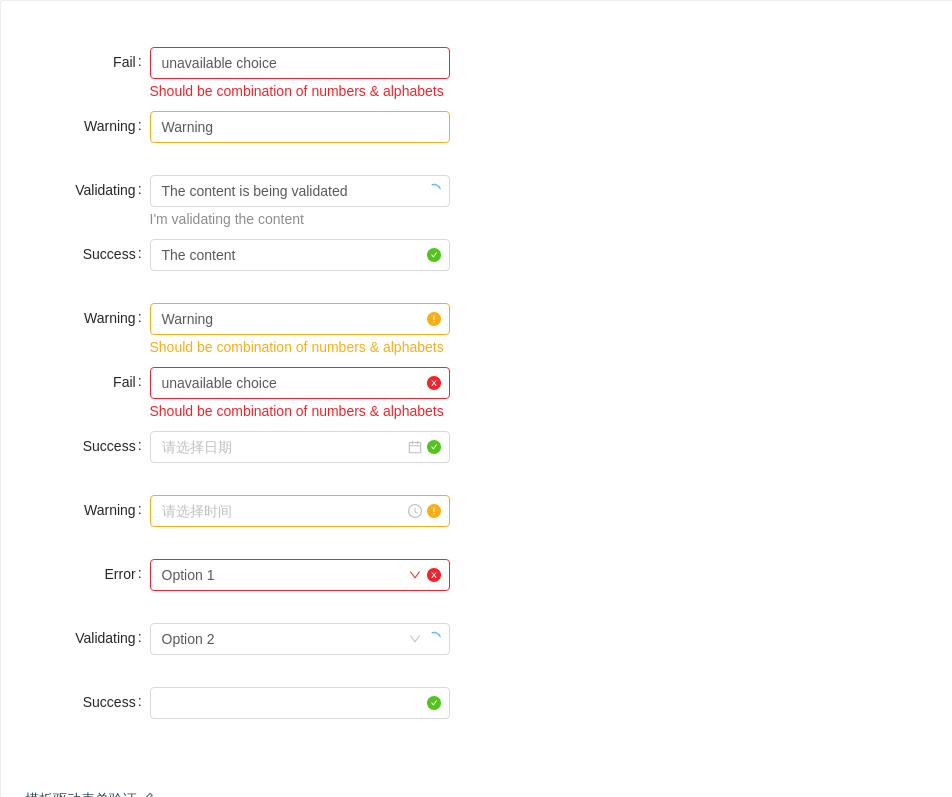Click the loading spinner in the validating content input
952x797 pixels.
(434, 191)
